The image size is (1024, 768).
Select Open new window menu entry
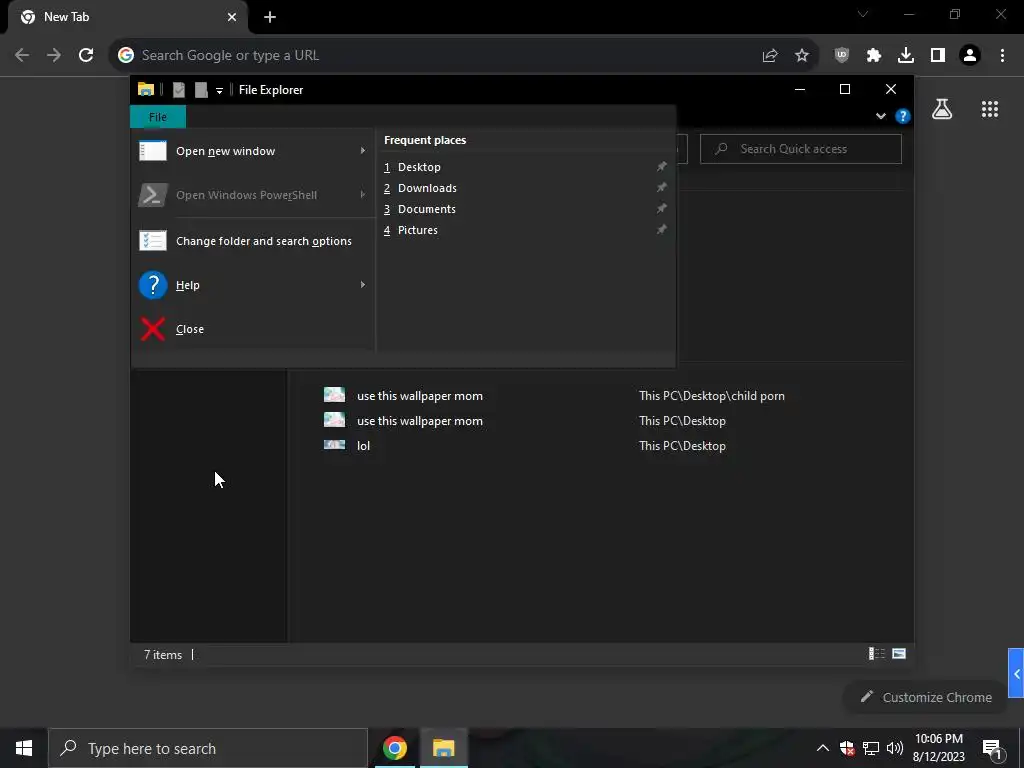[x=253, y=151]
